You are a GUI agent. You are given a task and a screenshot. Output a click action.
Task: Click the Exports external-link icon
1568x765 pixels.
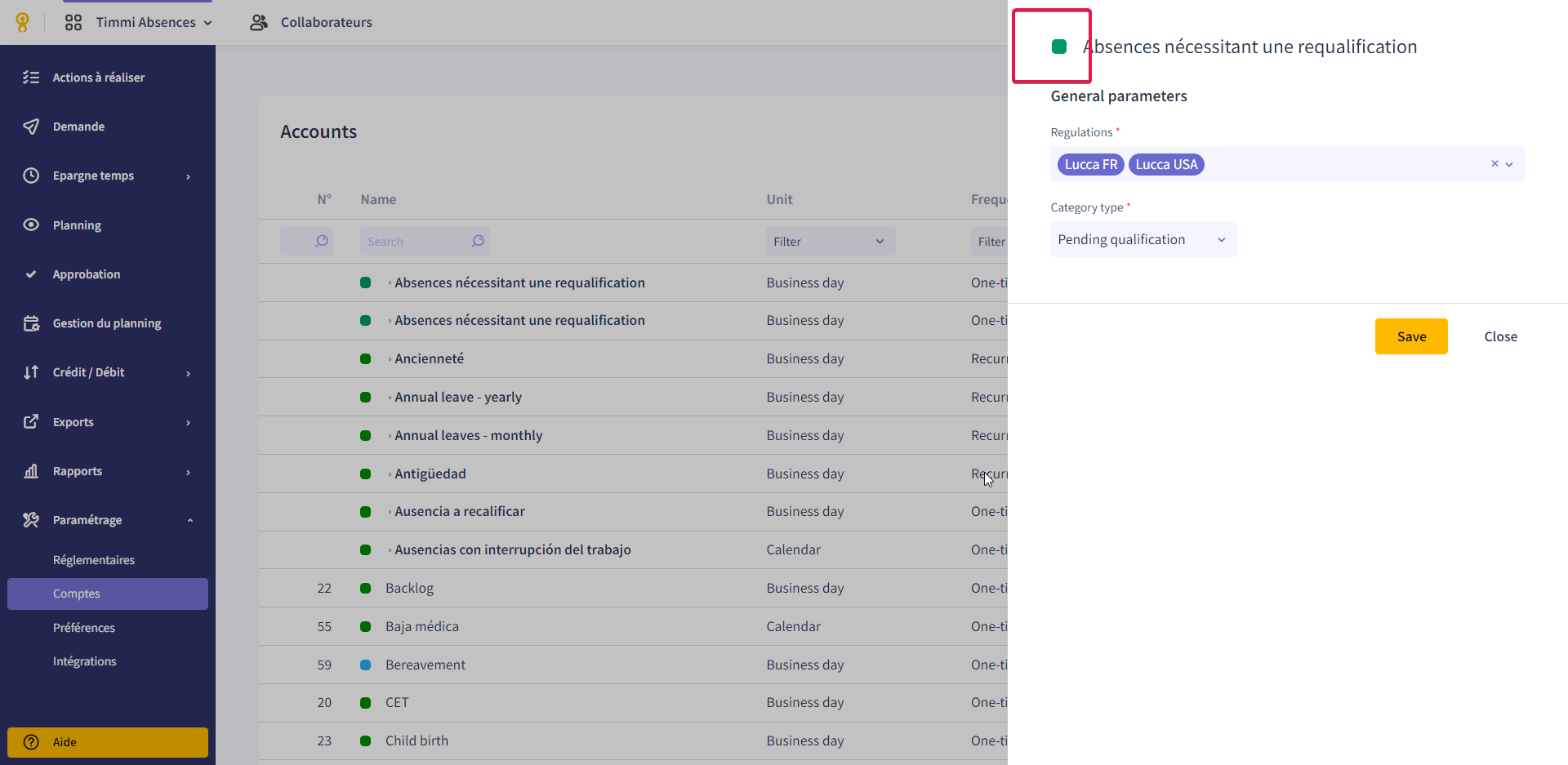pyautogui.click(x=31, y=421)
